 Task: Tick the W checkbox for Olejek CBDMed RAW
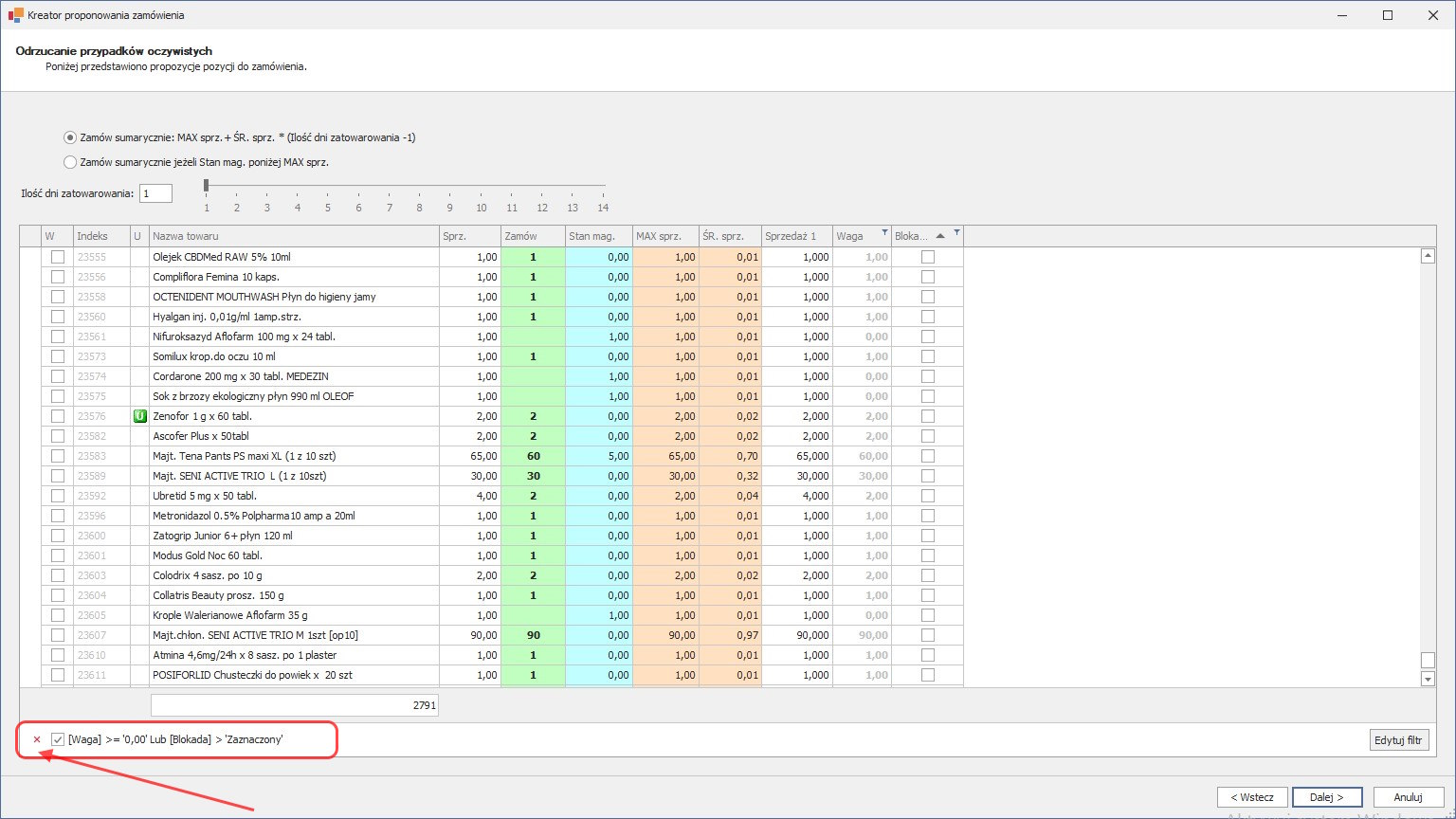pos(58,257)
